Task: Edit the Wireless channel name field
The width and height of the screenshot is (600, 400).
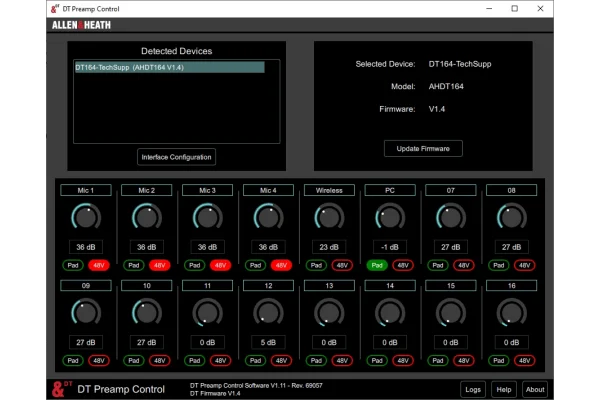Action: [x=329, y=190]
